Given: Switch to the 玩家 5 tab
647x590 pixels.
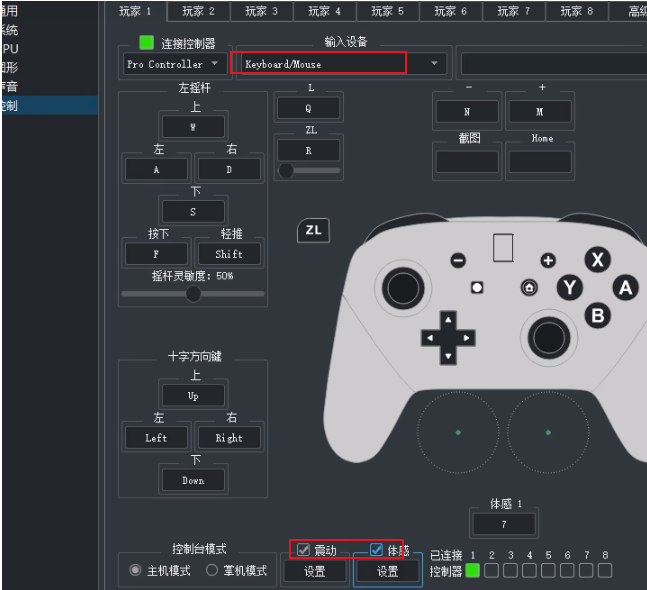Looking at the screenshot, I should coord(387,11).
